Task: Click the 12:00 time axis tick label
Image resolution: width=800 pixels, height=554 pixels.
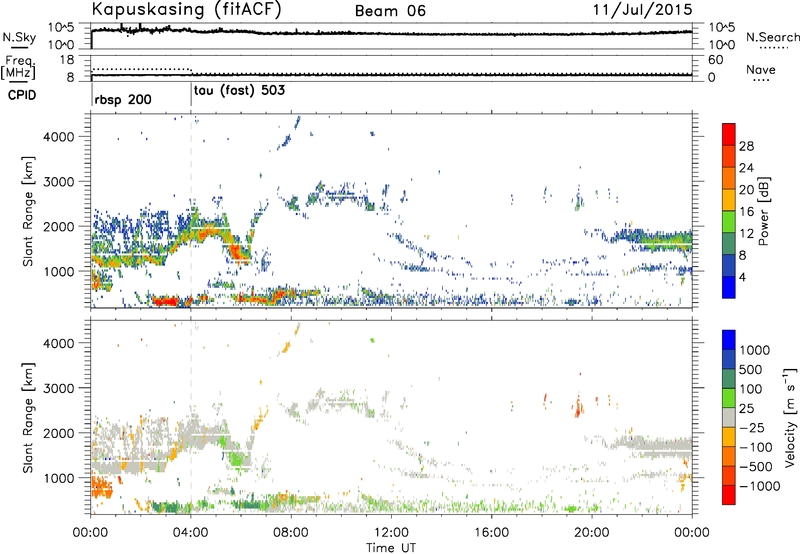Action: coord(391,533)
